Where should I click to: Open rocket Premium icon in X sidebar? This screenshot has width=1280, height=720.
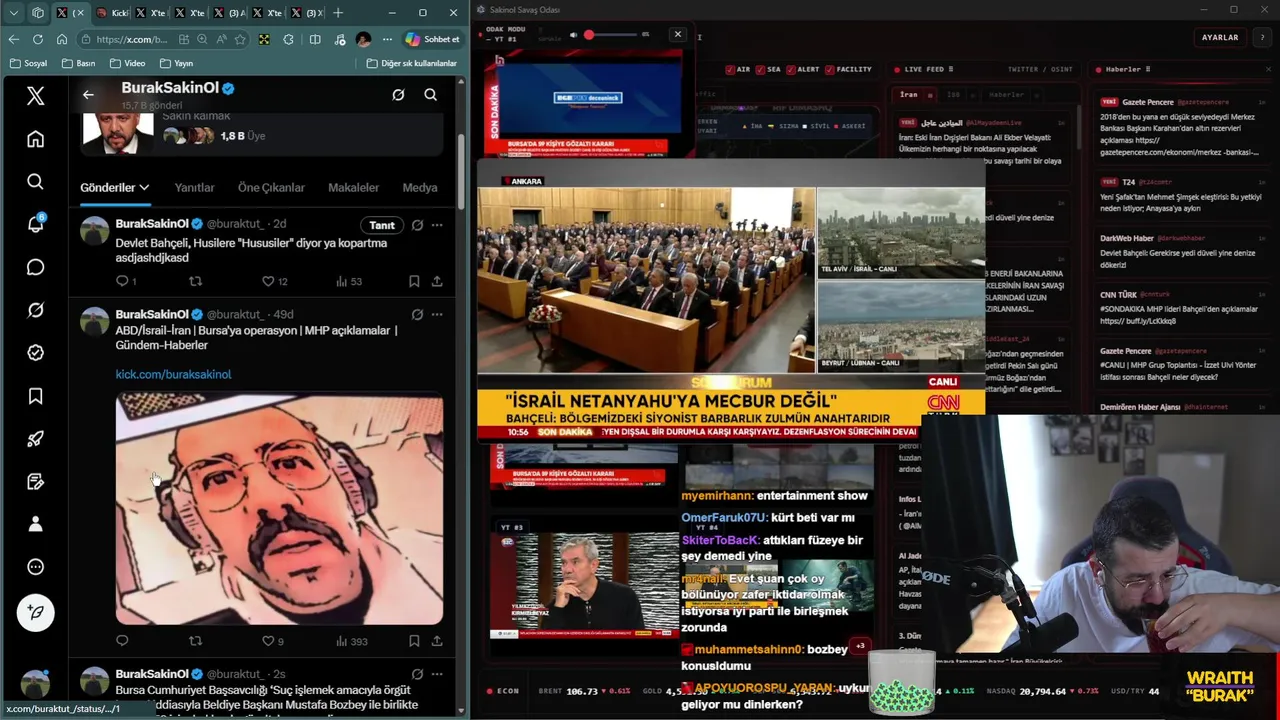(x=35, y=438)
